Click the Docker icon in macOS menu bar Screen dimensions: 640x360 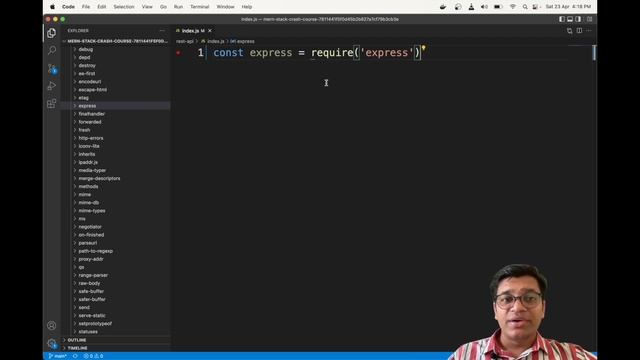point(443,7)
